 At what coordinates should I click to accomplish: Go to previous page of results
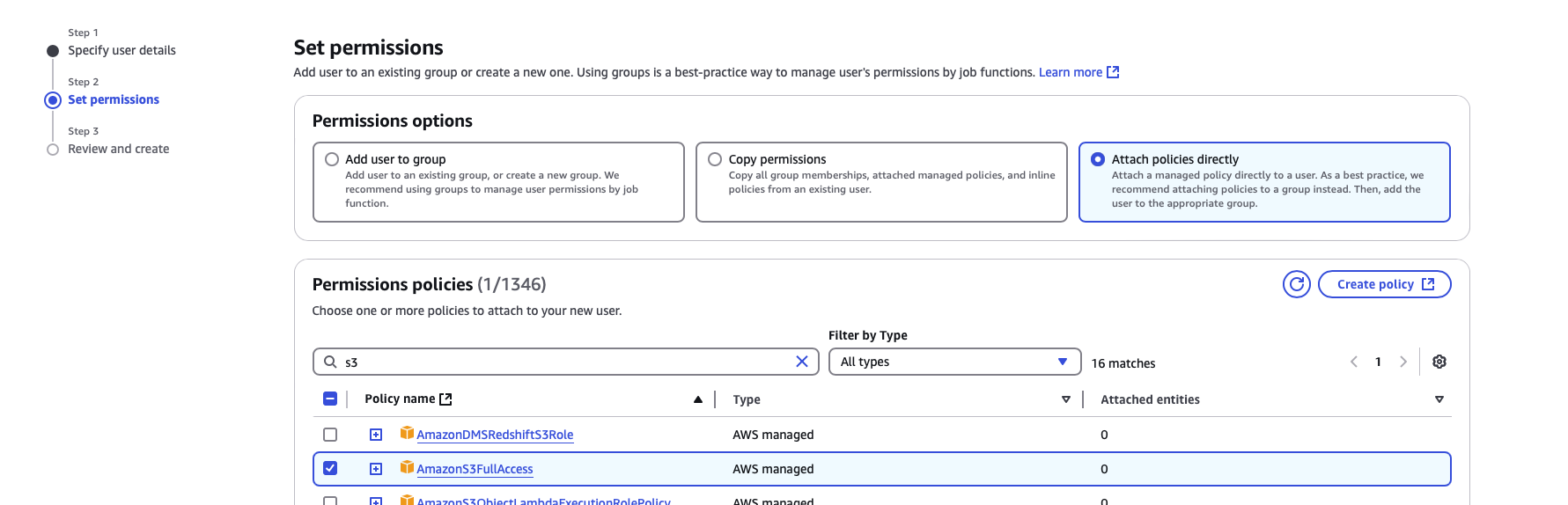coord(1354,362)
